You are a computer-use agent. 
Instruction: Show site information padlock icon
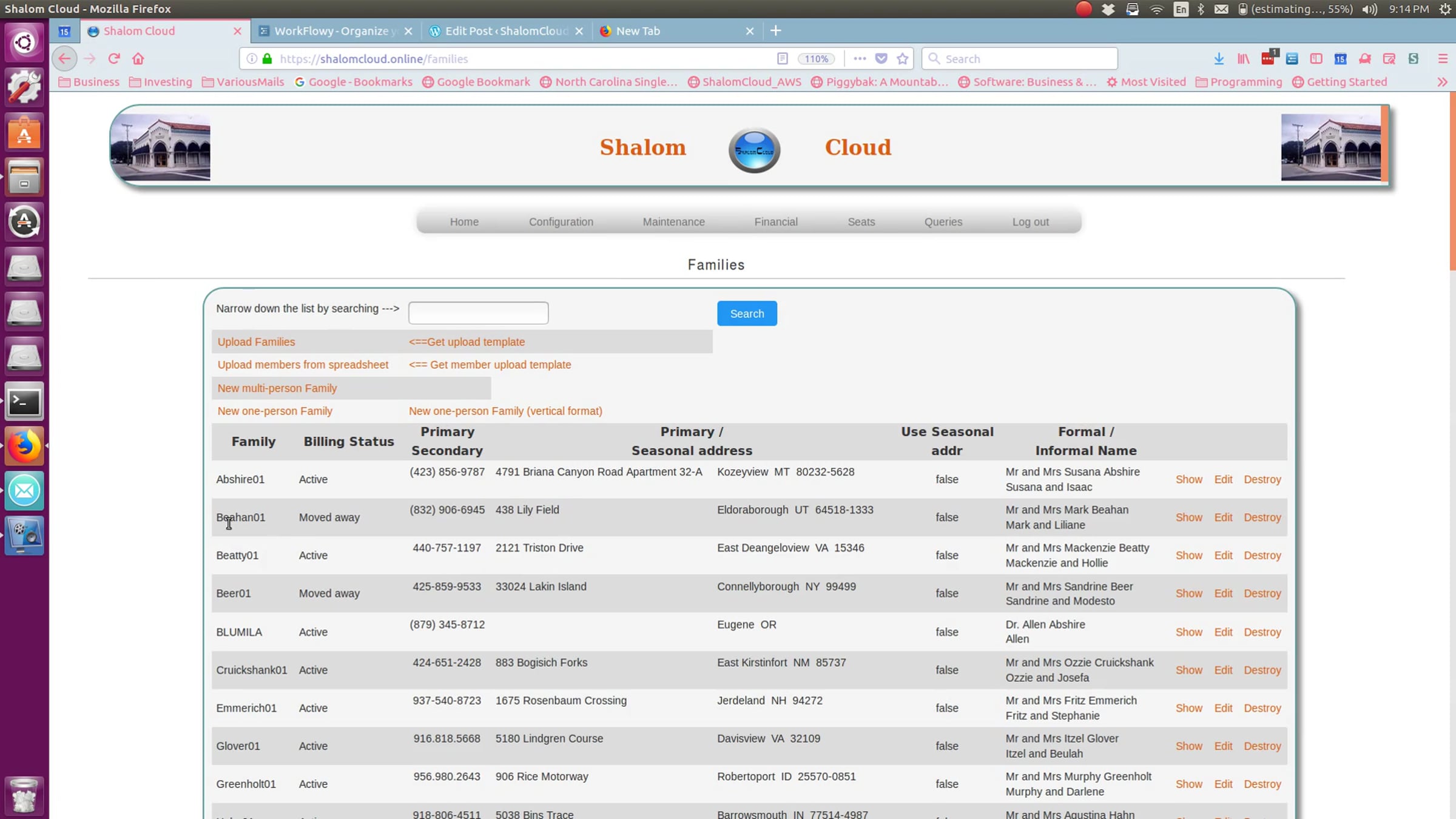268,58
